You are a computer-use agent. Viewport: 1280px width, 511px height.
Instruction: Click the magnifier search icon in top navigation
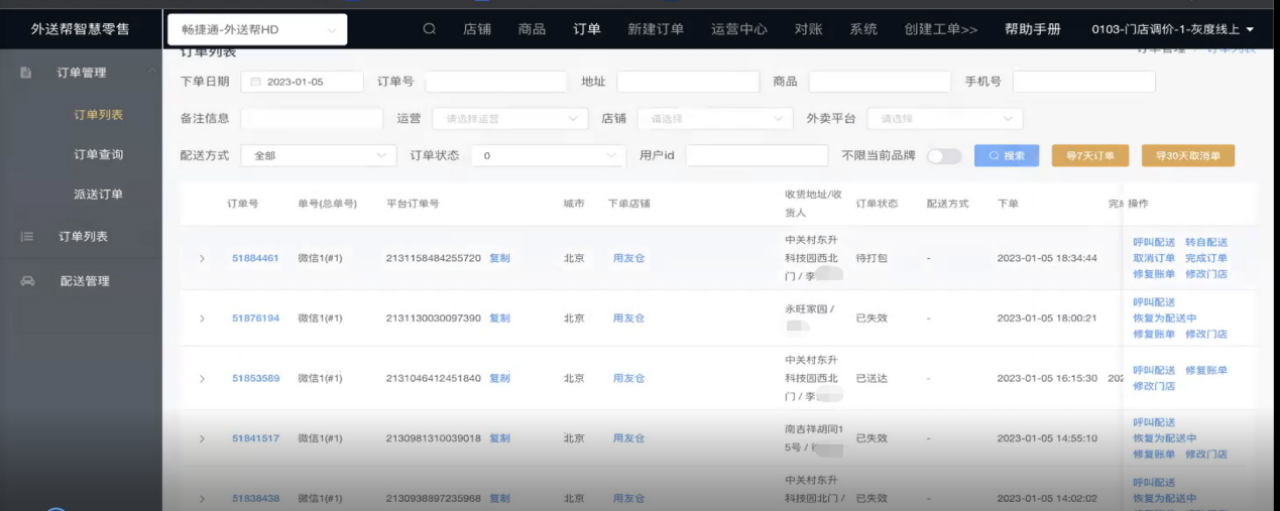(429, 29)
